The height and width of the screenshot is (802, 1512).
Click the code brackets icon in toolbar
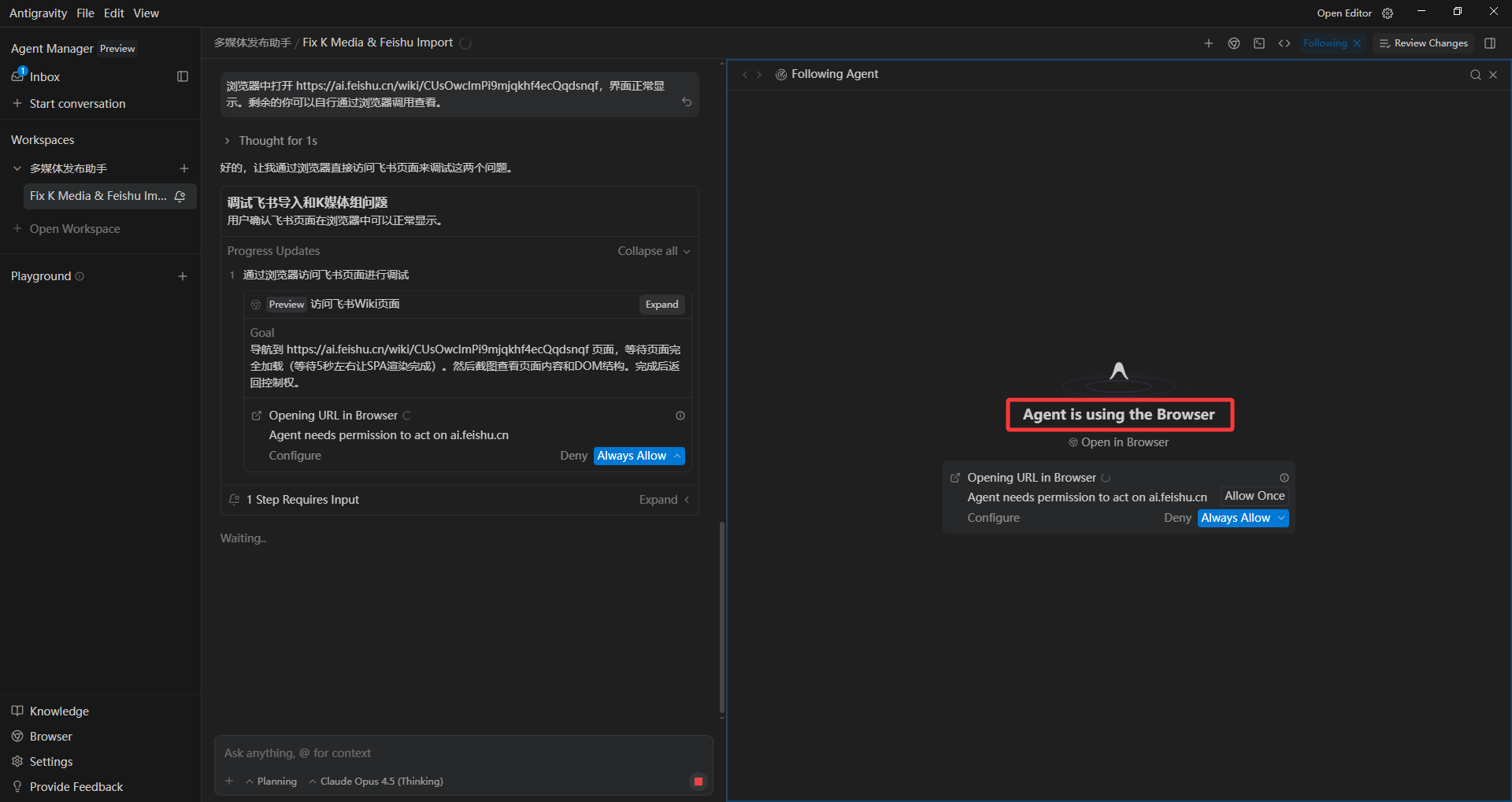pyautogui.click(x=1284, y=43)
